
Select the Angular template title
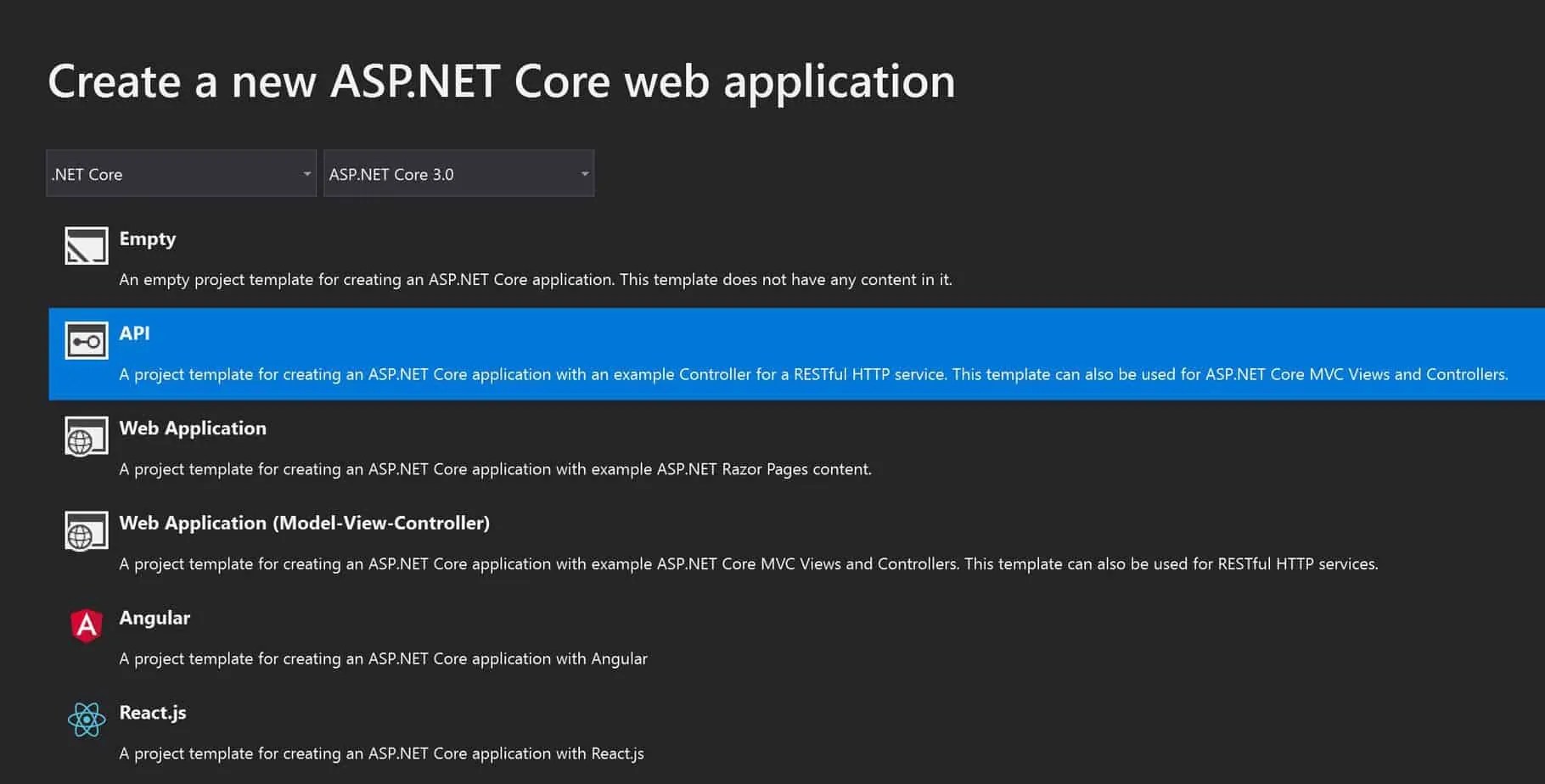pyautogui.click(x=154, y=619)
